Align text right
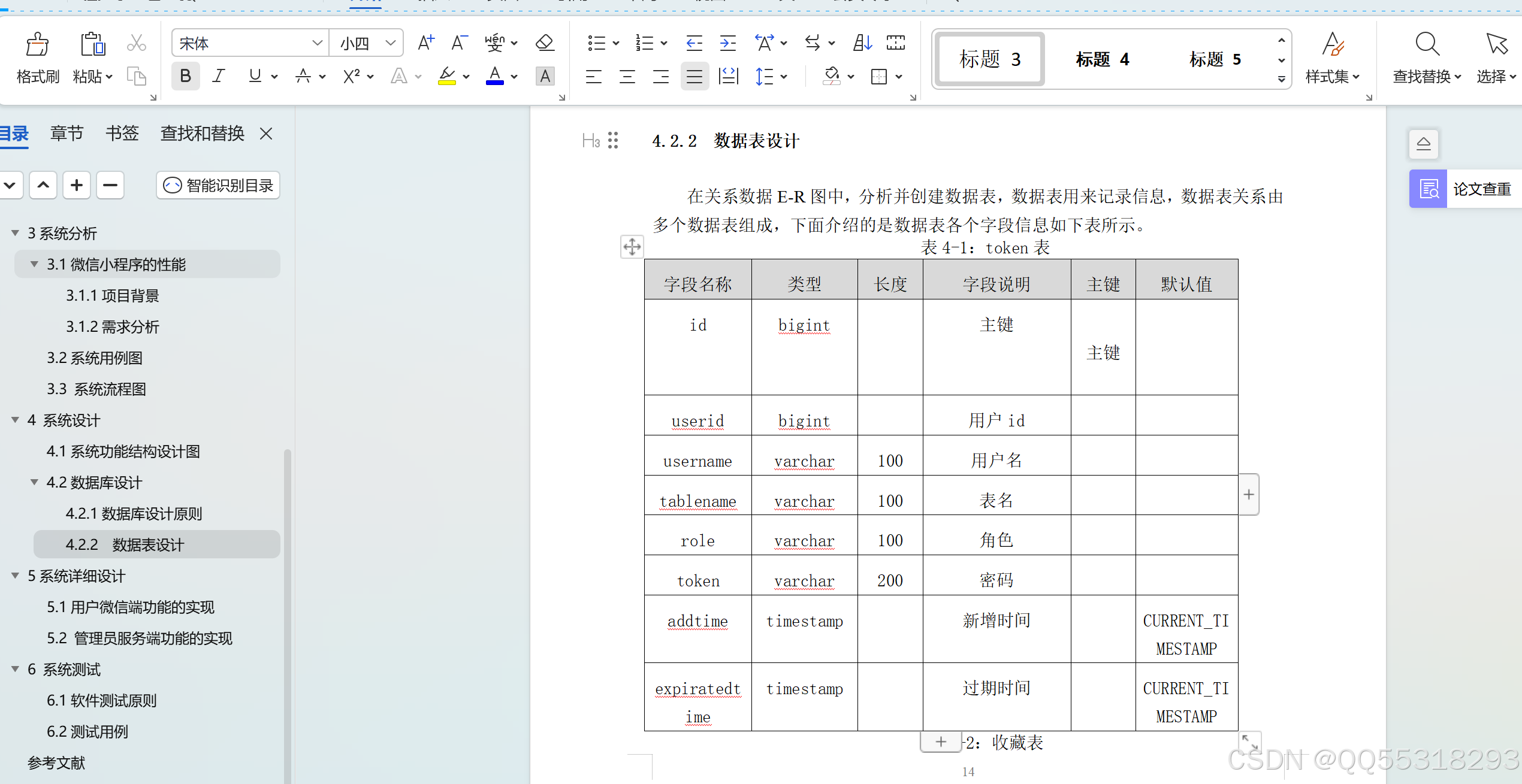Screen dimensions: 1522x784 tap(661, 76)
